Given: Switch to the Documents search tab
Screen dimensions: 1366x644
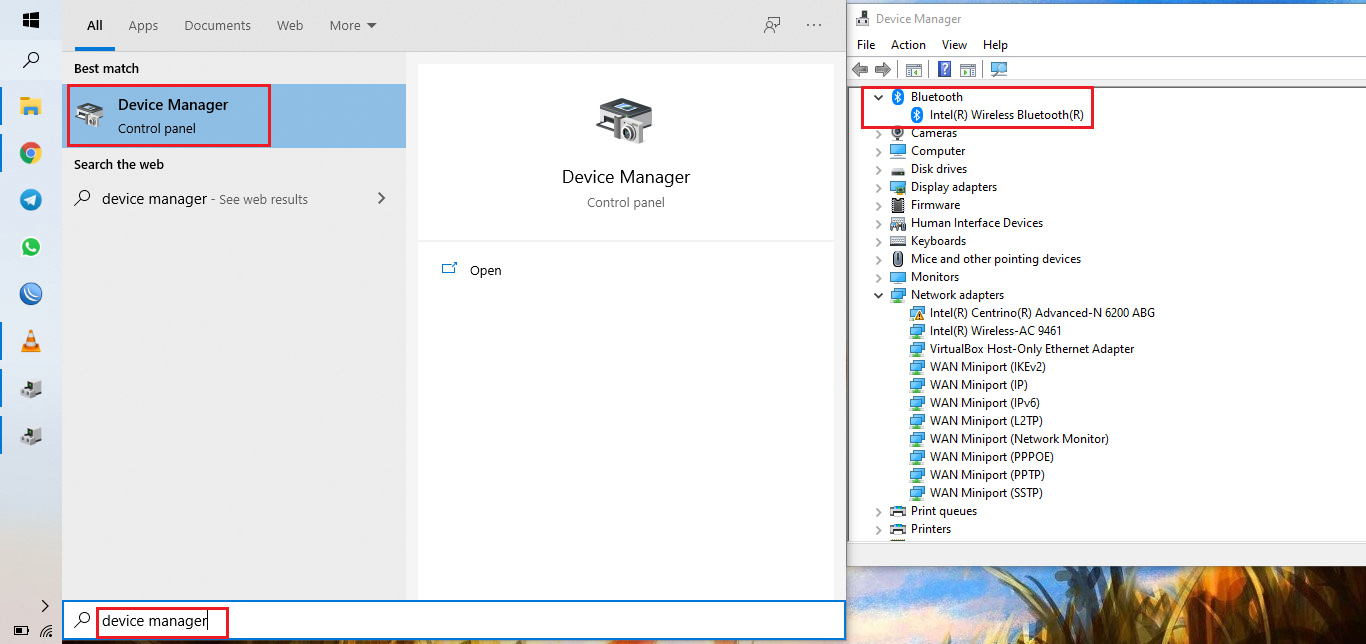Looking at the screenshot, I should 217,25.
